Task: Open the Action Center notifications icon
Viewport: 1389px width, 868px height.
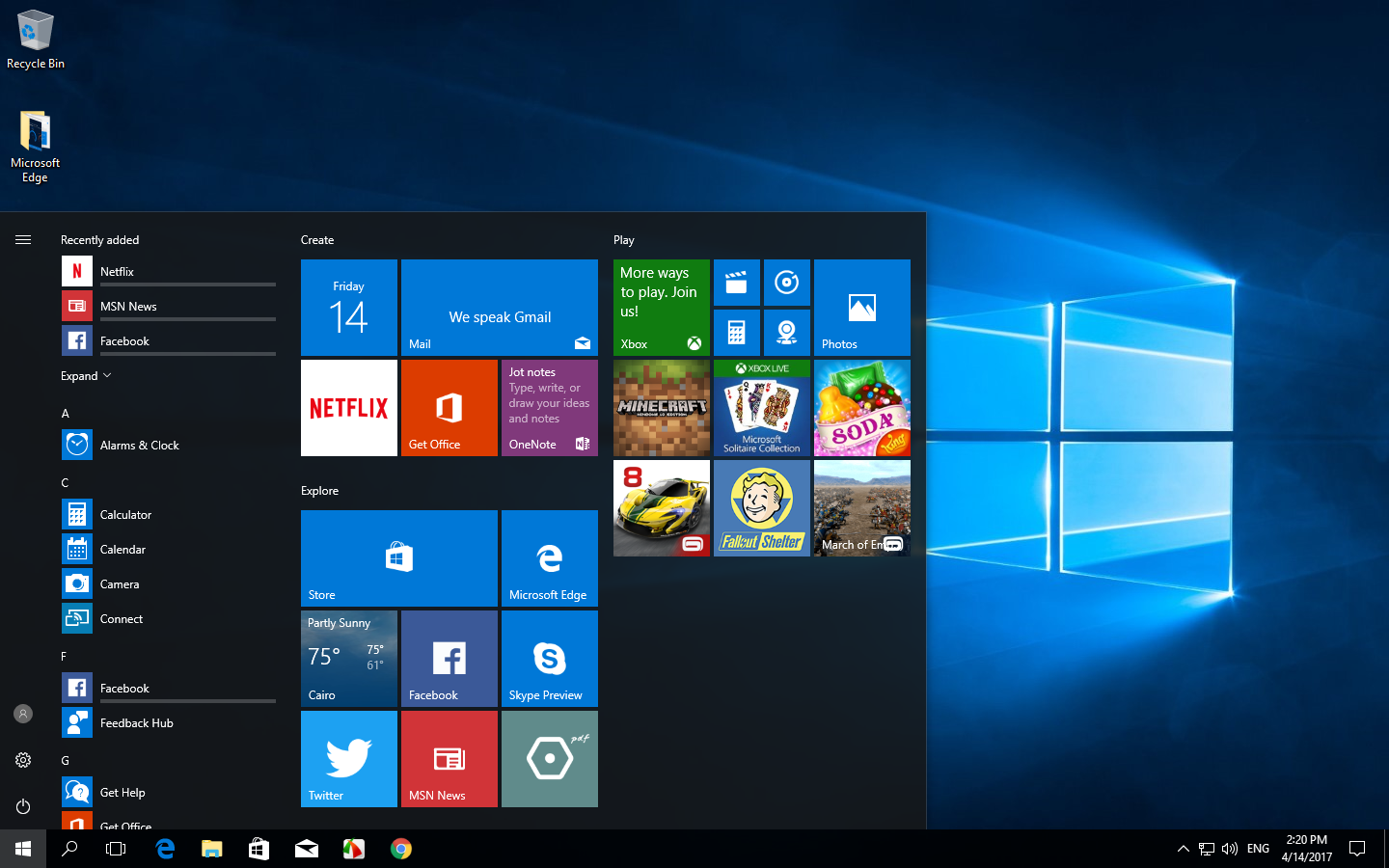Action: (x=1357, y=849)
